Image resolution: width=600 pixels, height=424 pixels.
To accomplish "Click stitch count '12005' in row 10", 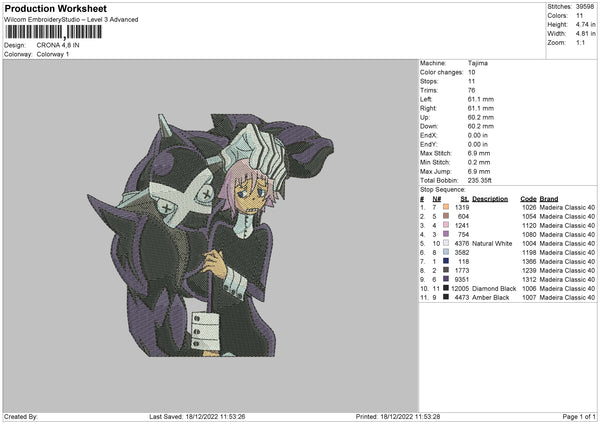I will coord(460,289).
